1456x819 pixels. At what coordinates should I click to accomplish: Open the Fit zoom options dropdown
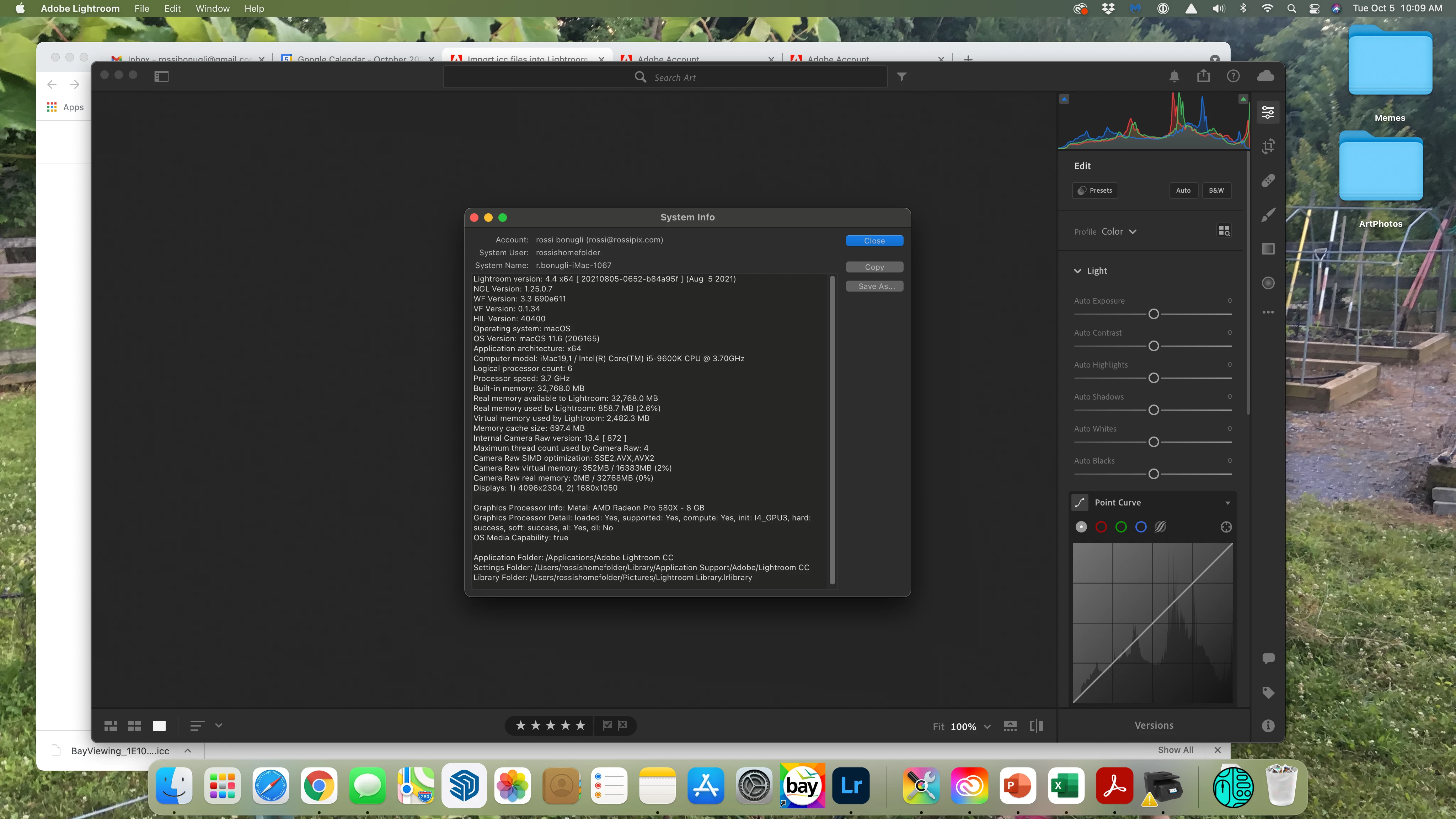pos(987,727)
